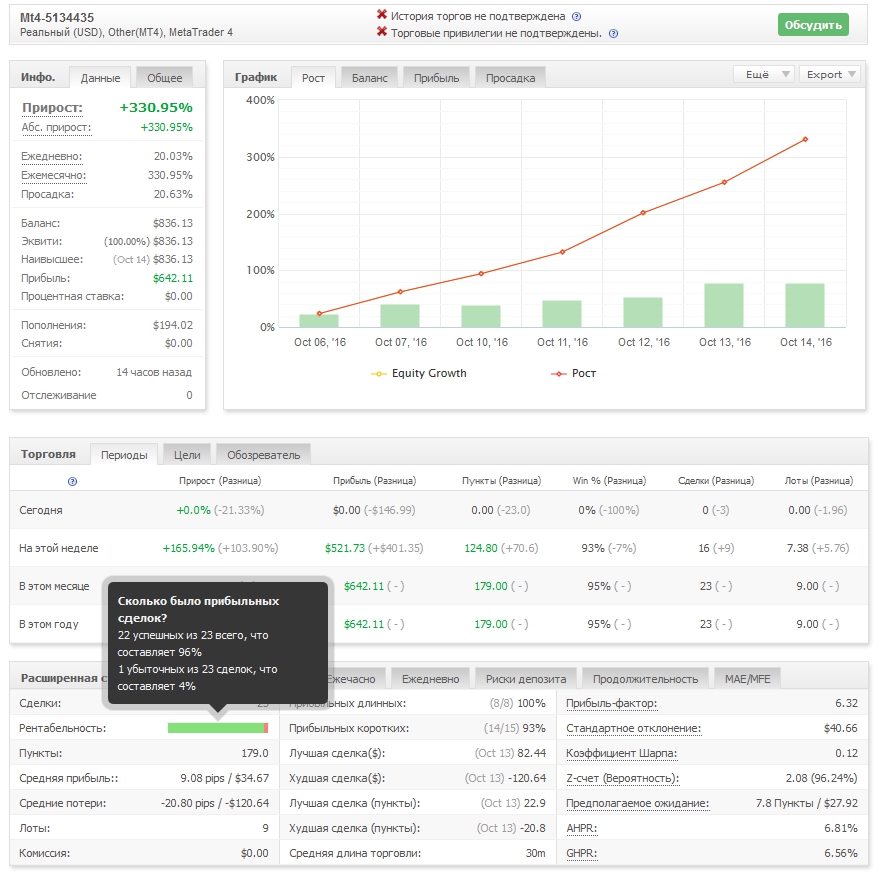Select the Просадка chart tab
The image size is (882, 879).
[510, 78]
